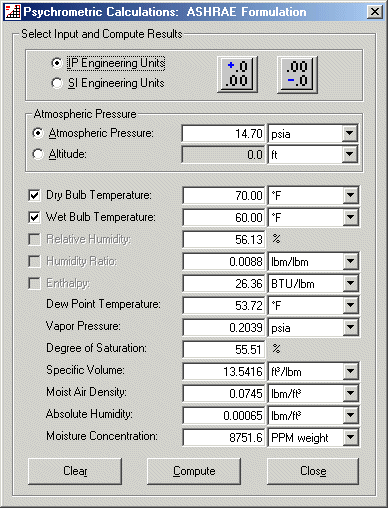Click the Moisture Concentration label

coord(102,436)
